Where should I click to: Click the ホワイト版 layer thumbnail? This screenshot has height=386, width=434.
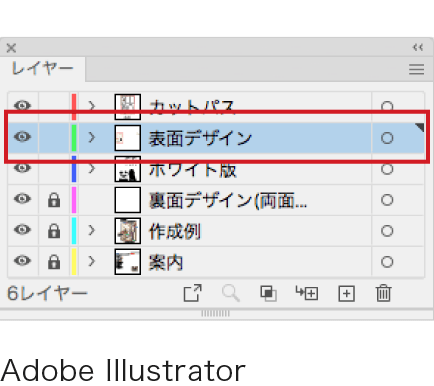[x=128, y=169]
